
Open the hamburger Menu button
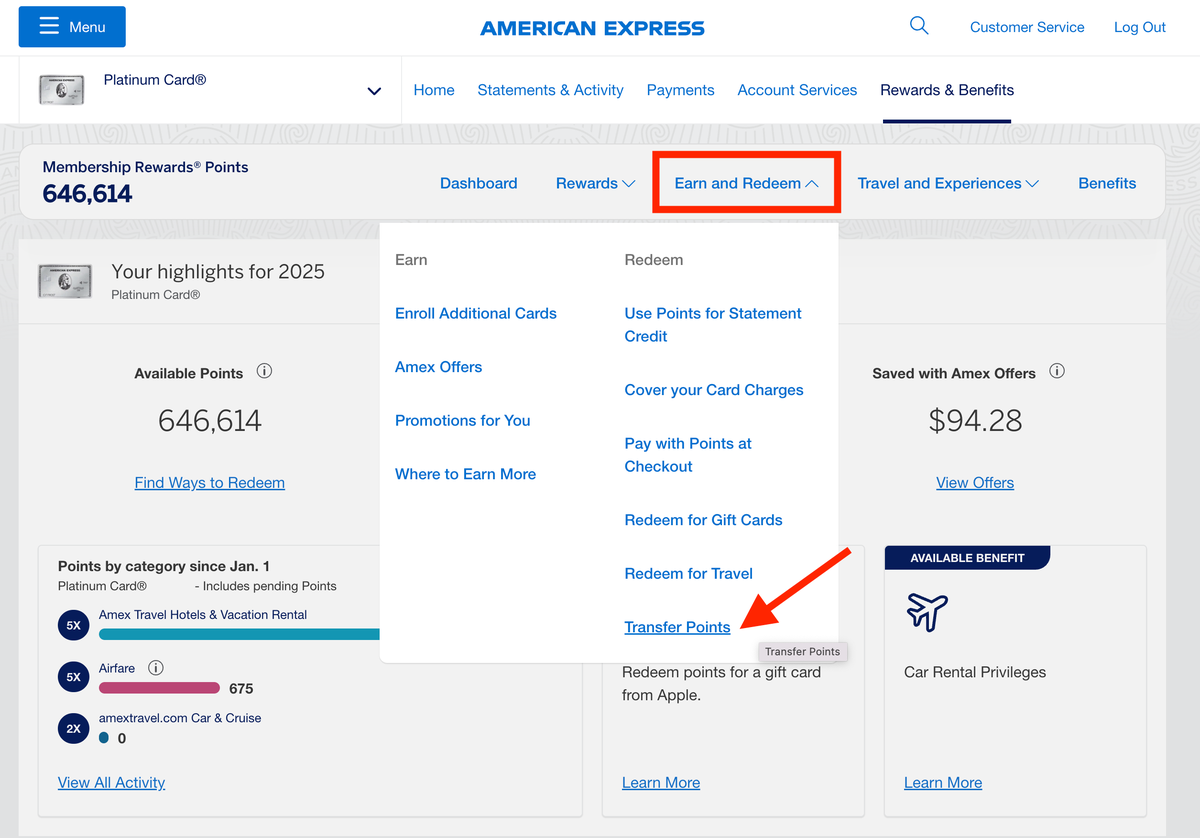[x=72, y=27]
